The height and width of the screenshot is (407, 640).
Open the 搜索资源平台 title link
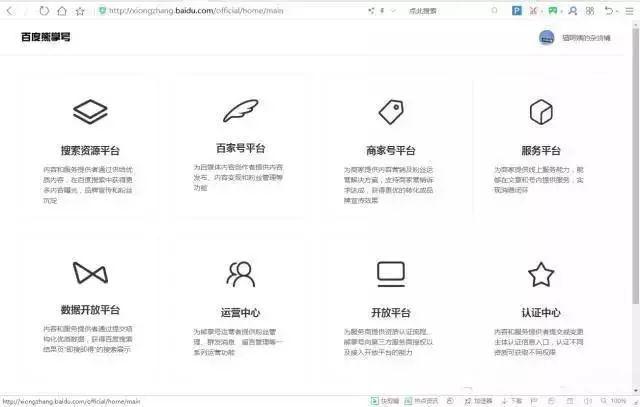click(x=90, y=151)
